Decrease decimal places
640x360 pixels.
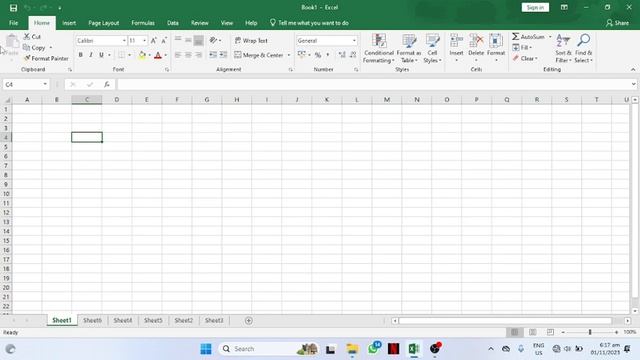pos(353,55)
